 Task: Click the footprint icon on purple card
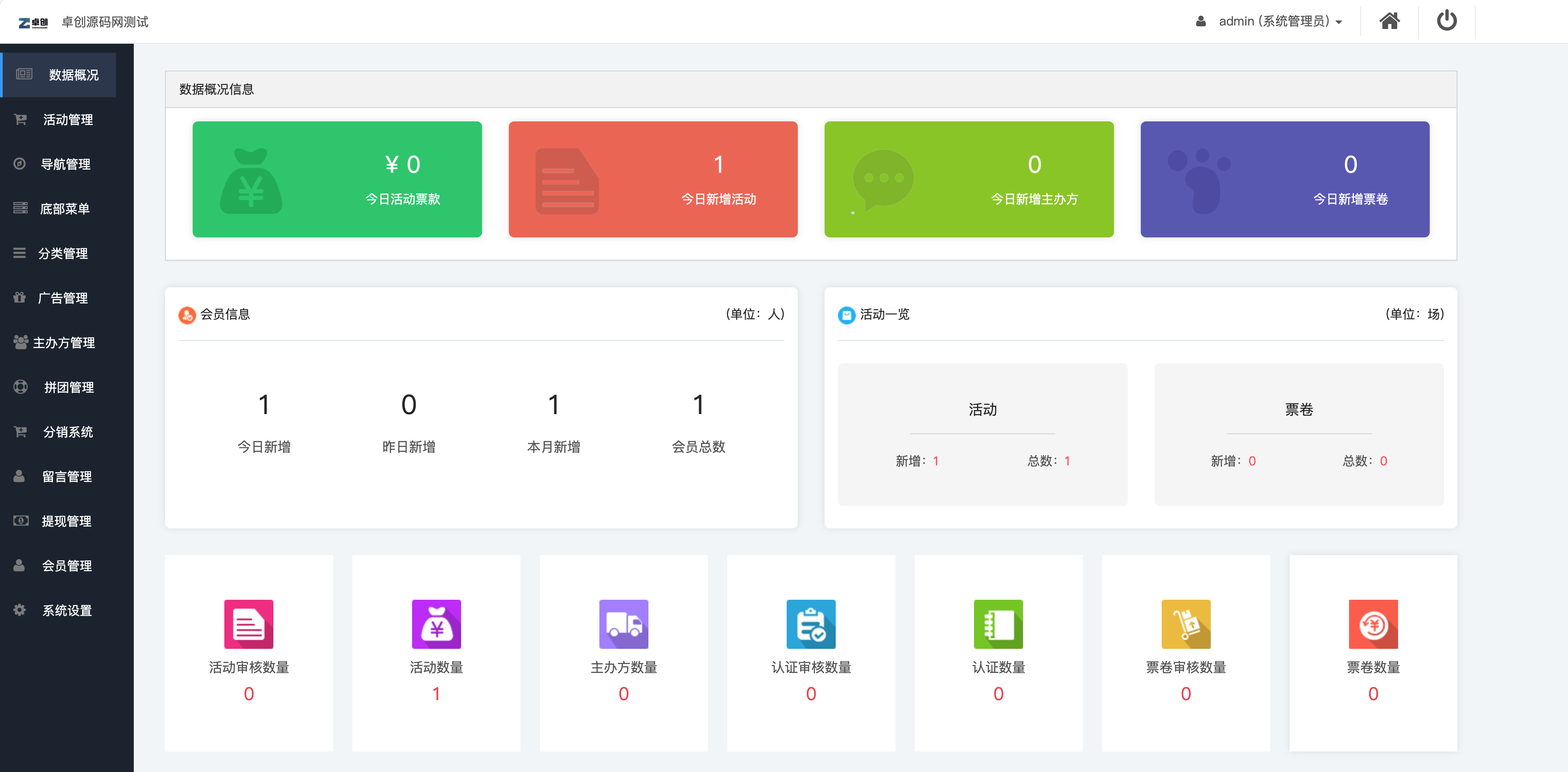1199,180
